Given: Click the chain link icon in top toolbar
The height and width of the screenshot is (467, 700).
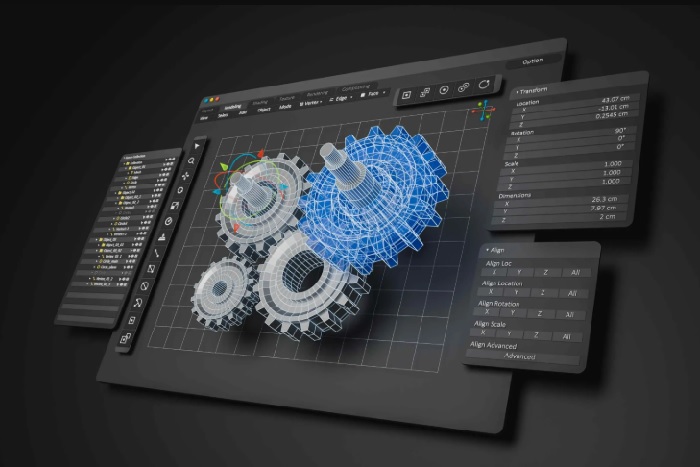Looking at the screenshot, I should tap(463, 88).
